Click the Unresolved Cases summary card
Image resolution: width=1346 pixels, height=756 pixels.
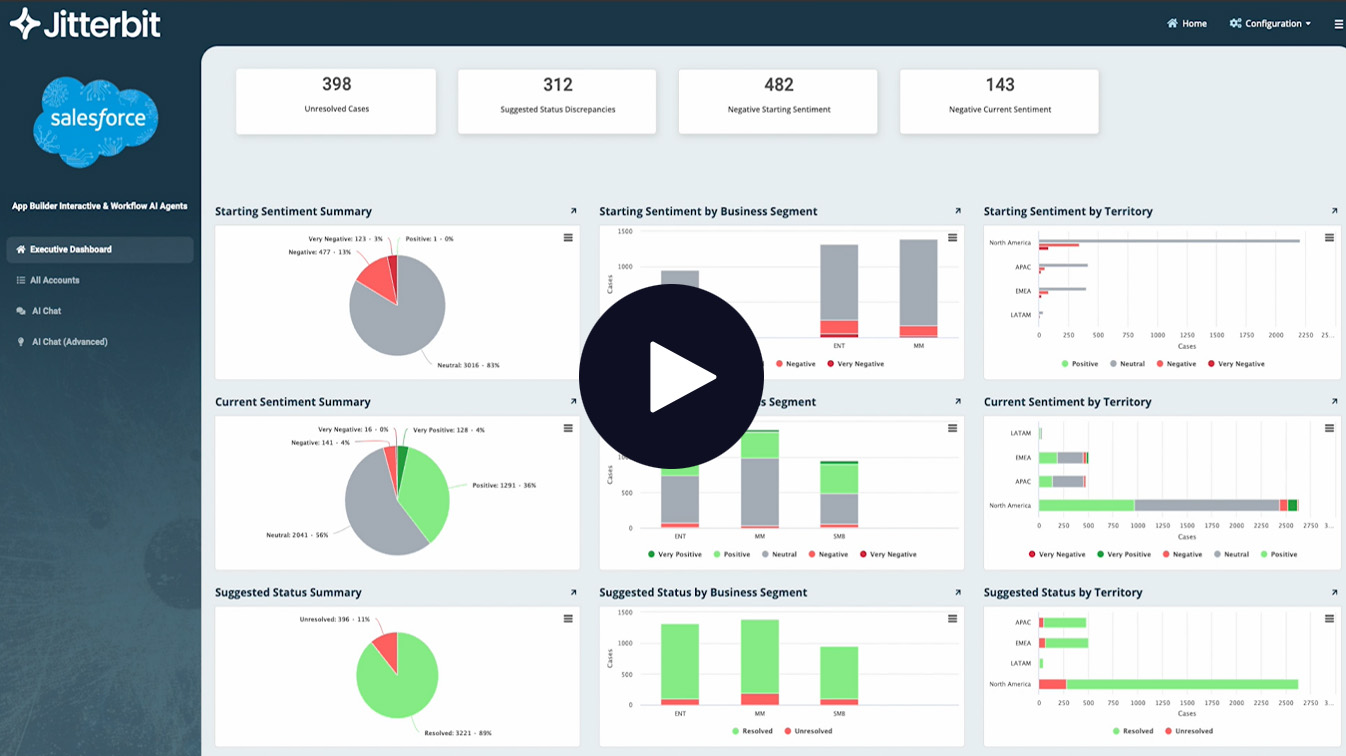[336, 101]
